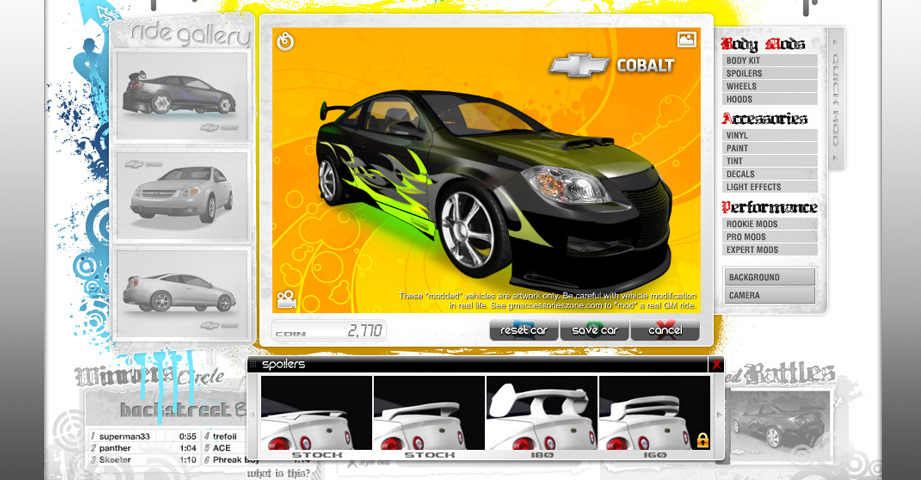Expand the Quick Mod side tab

pos(835,100)
